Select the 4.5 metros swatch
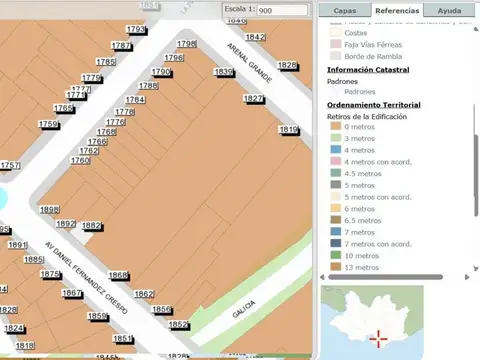Screen dimensions: 480x360 pos(336,173)
